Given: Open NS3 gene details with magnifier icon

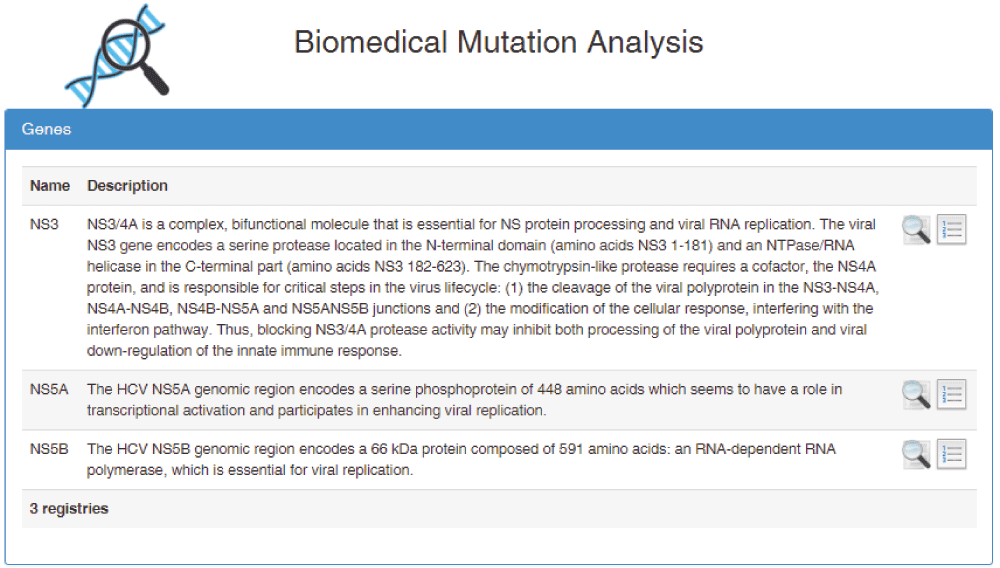Looking at the screenshot, I should 916,230.
